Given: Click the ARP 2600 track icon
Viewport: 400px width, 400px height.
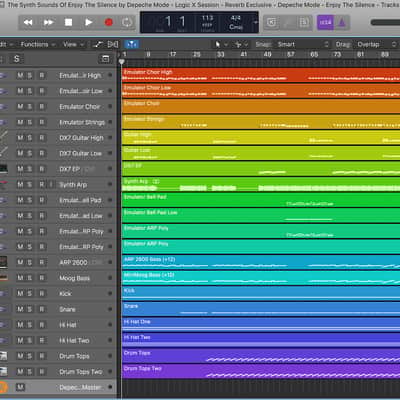Looking at the screenshot, I should point(4,262).
